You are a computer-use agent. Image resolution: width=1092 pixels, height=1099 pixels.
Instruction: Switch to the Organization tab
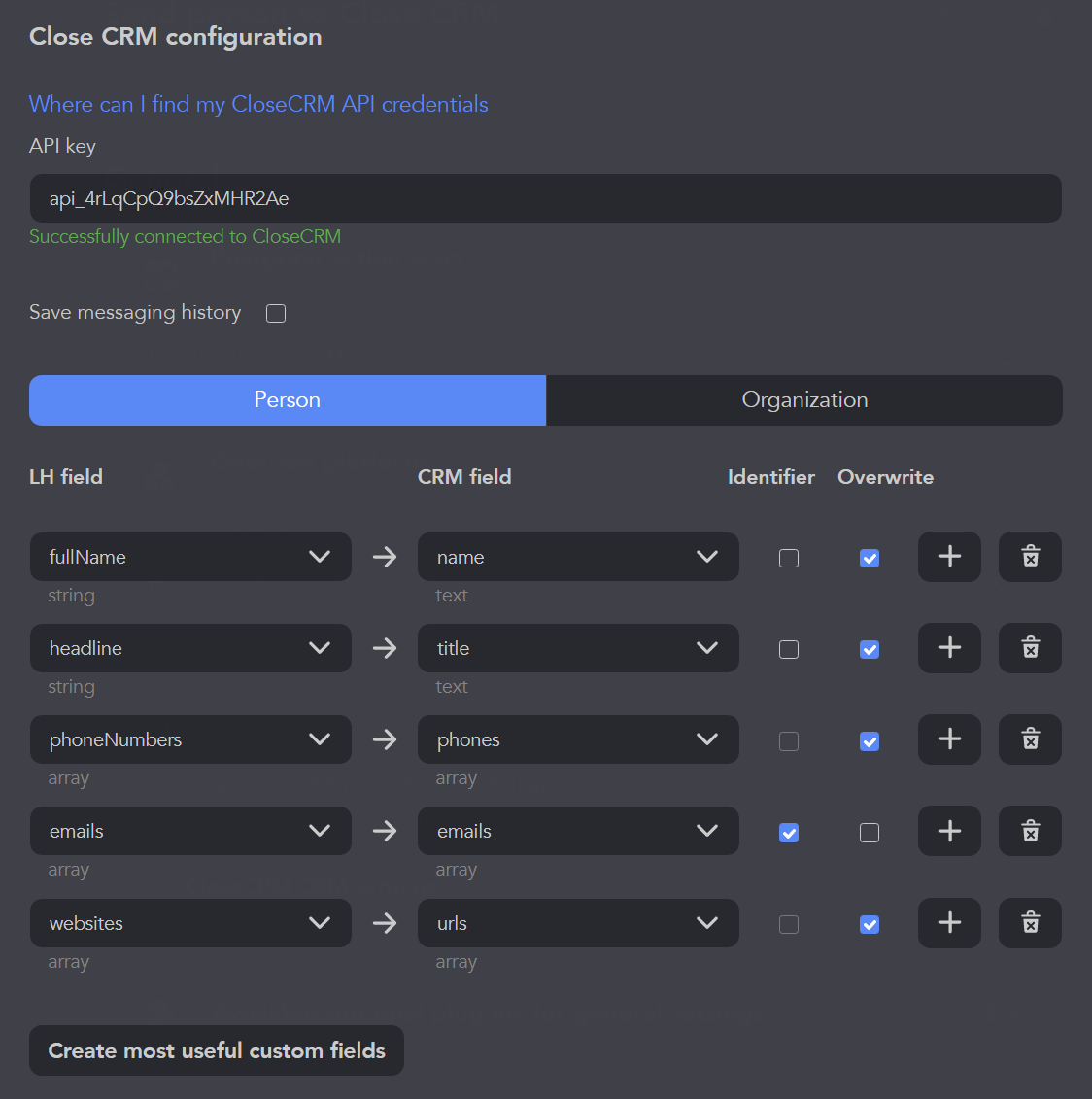coord(804,400)
